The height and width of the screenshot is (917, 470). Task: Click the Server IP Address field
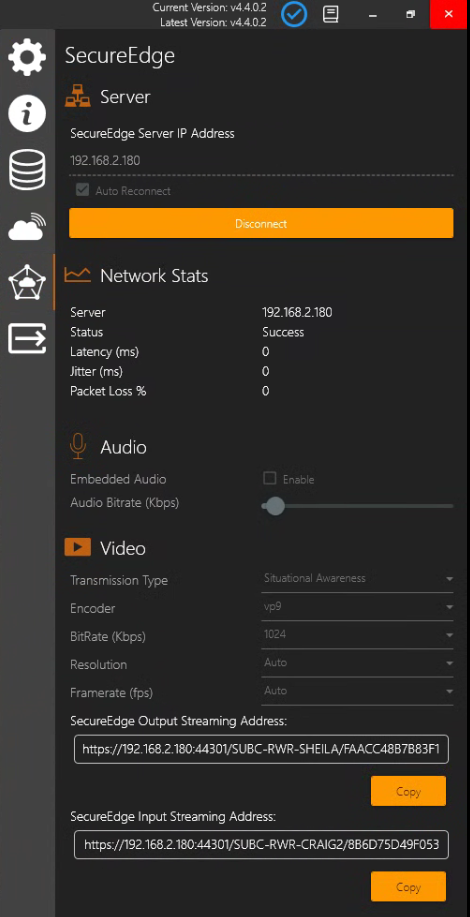click(x=261, y=161)
